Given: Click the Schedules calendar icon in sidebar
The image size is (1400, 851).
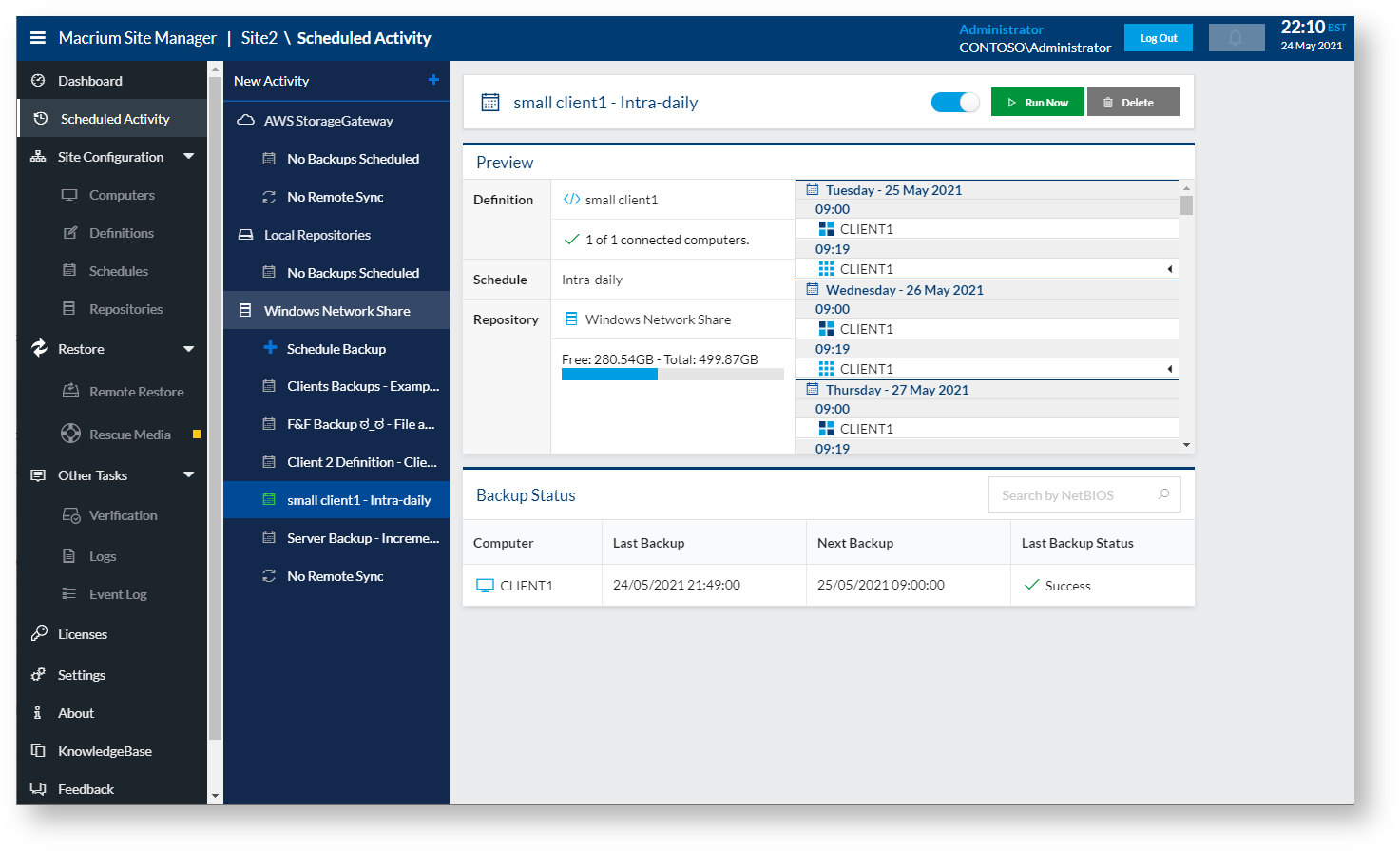Looking at the screenshot, I should 69,271.
